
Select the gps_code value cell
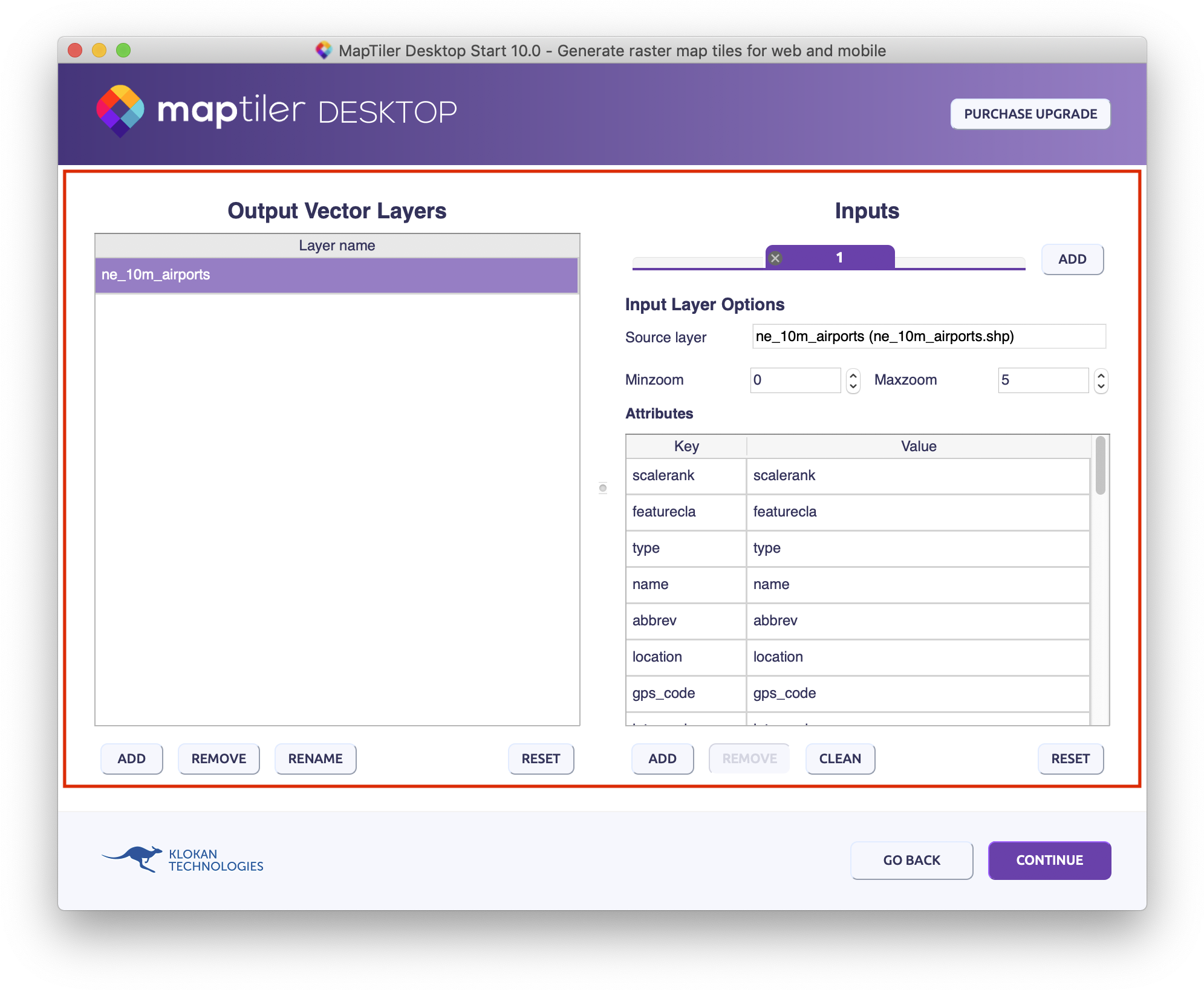point(918,694)
